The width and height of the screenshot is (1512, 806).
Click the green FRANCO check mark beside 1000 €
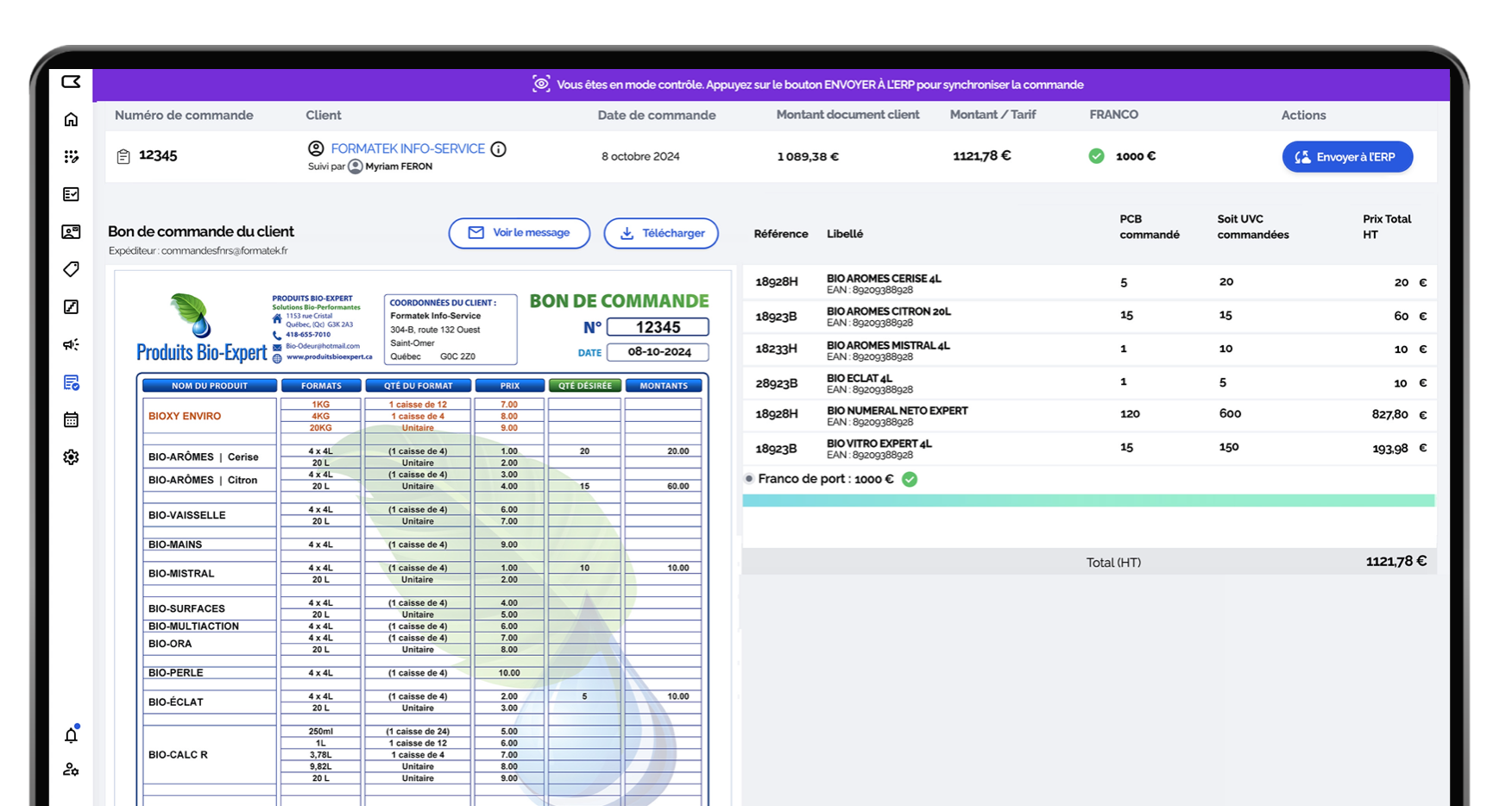(1096, 156)
